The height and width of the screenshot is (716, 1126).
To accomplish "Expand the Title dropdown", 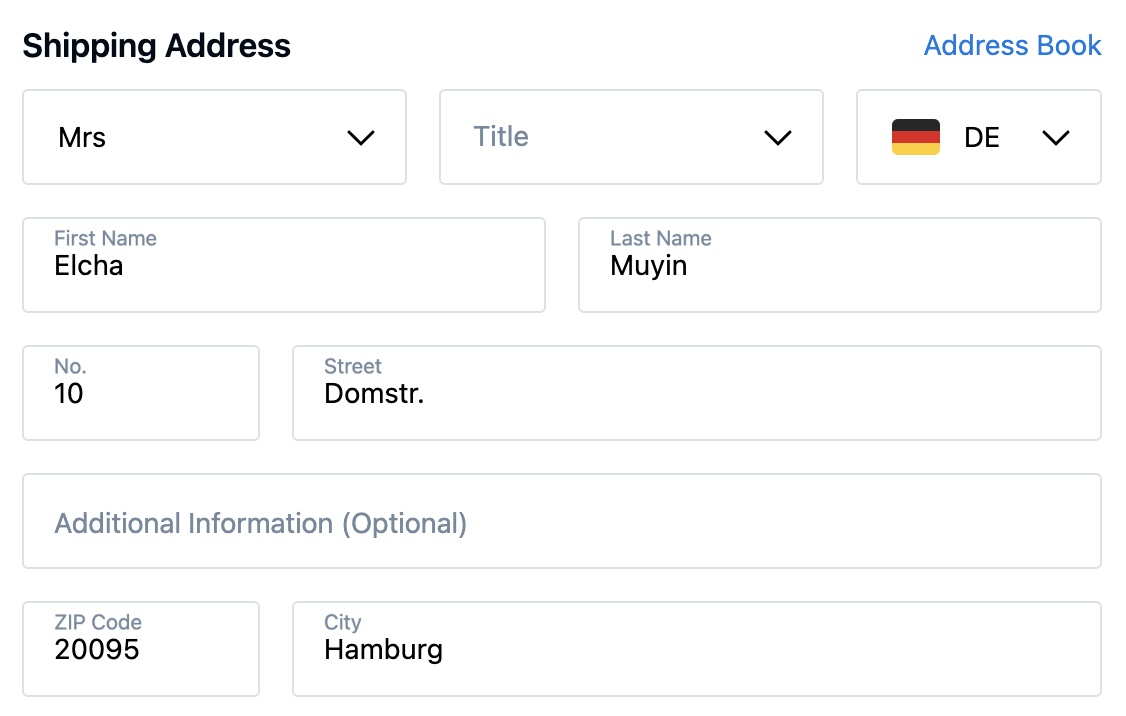I will [630, 137].
